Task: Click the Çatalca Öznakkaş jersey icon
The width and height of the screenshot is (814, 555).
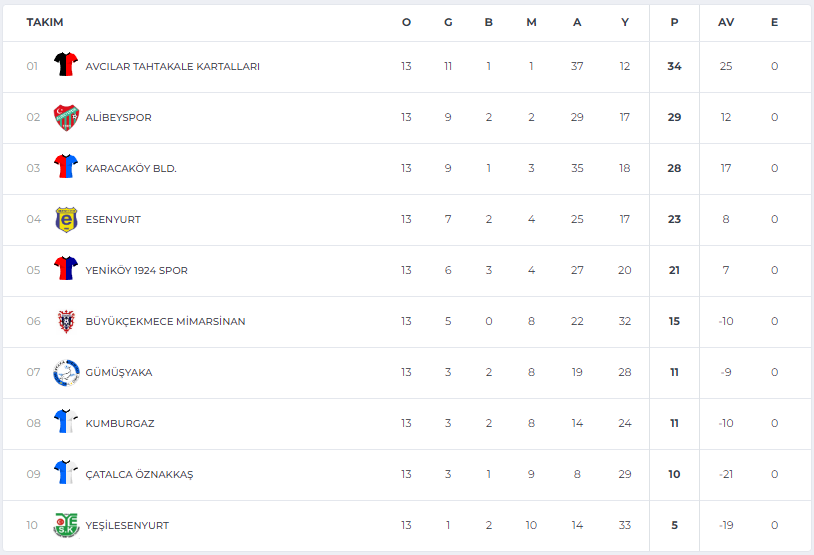Action: [x=66, y=472]
